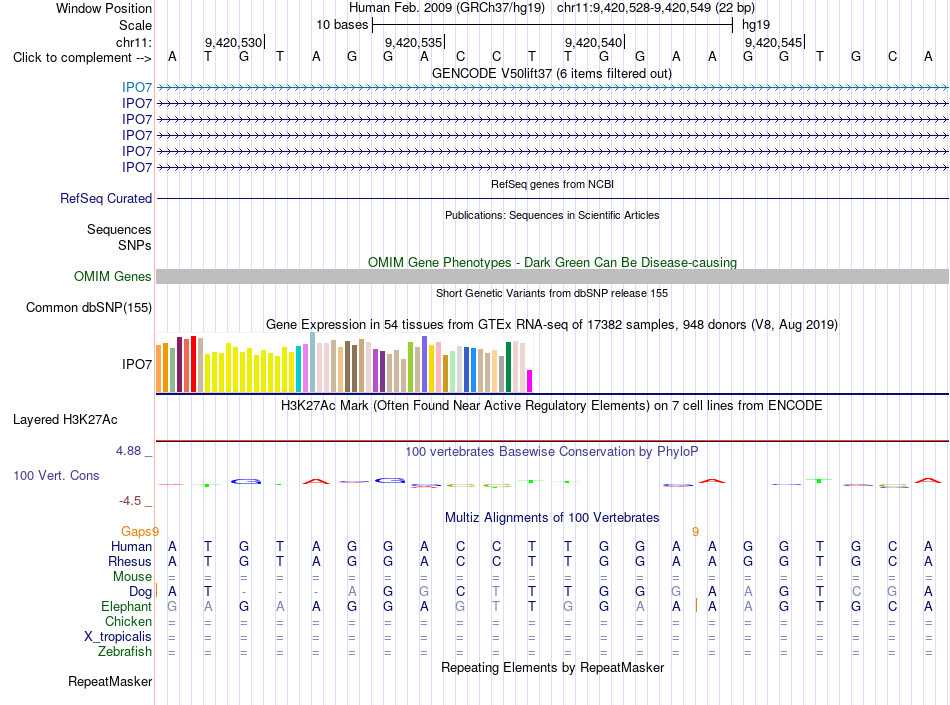Click the 'hg19' label beside the scale bar

click(x=756, y=25)
